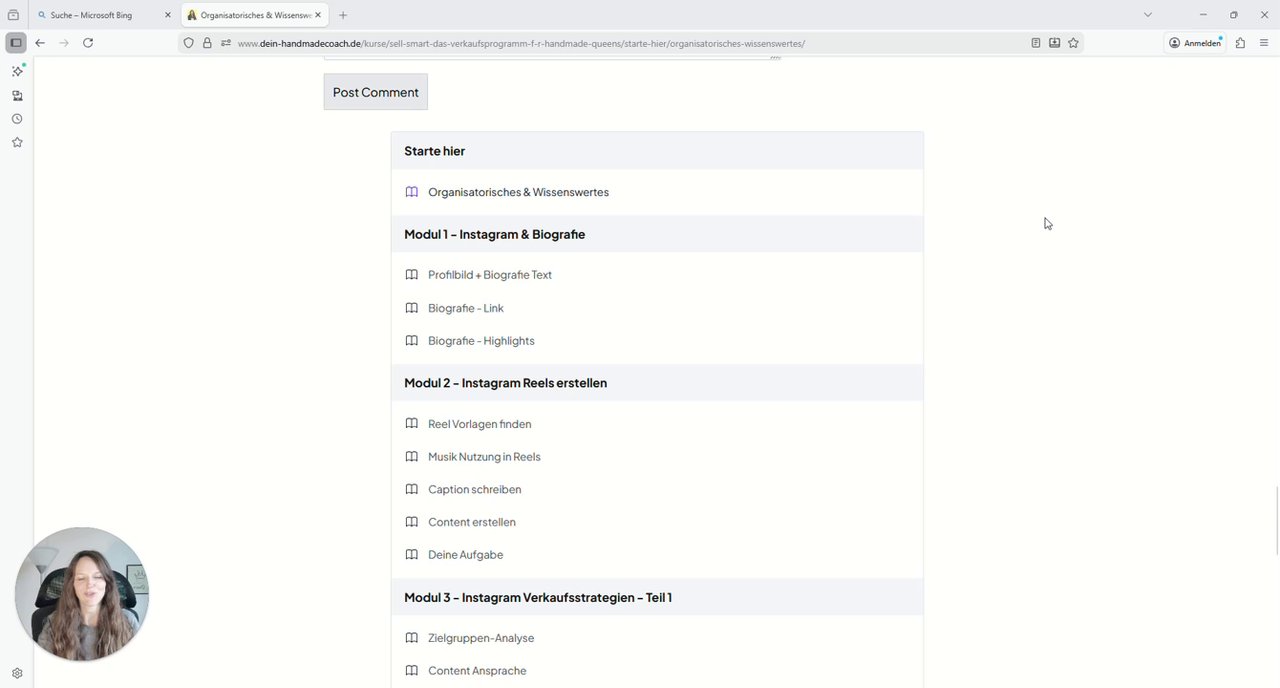The image size is (1280, 688).
Task: Open a new tab with the plus button
Action: (x=343, y=15)
